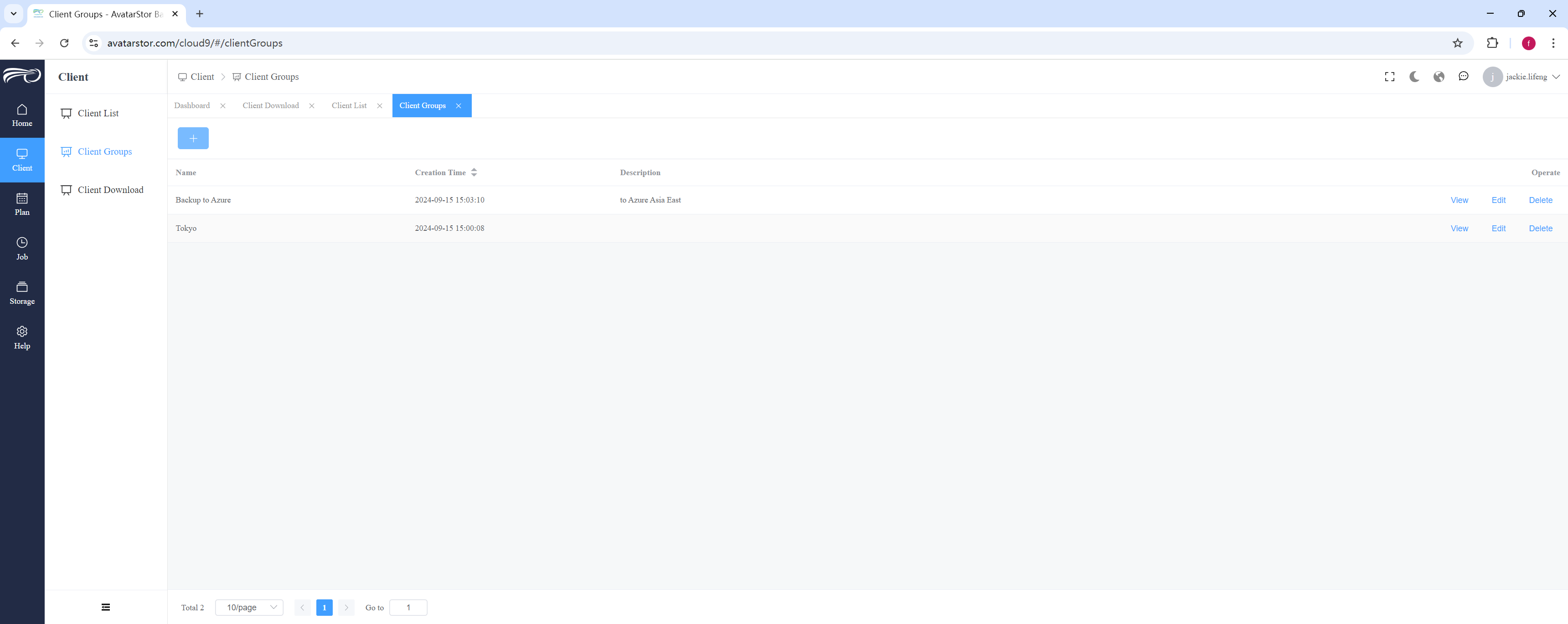The image size is (1568, 624).
Task: Open the Storage section
Action: click(x=22, y=293)
